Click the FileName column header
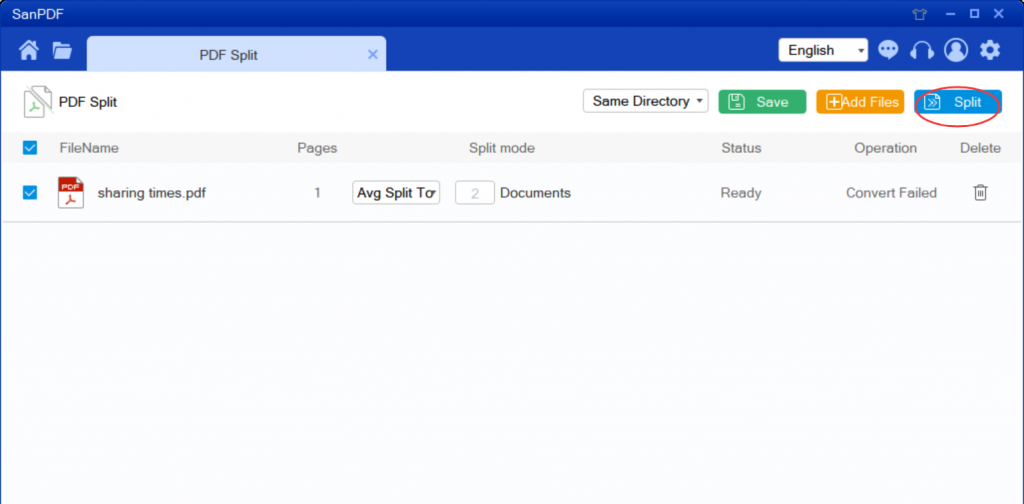1024x504 pixels. click(89, 148)
